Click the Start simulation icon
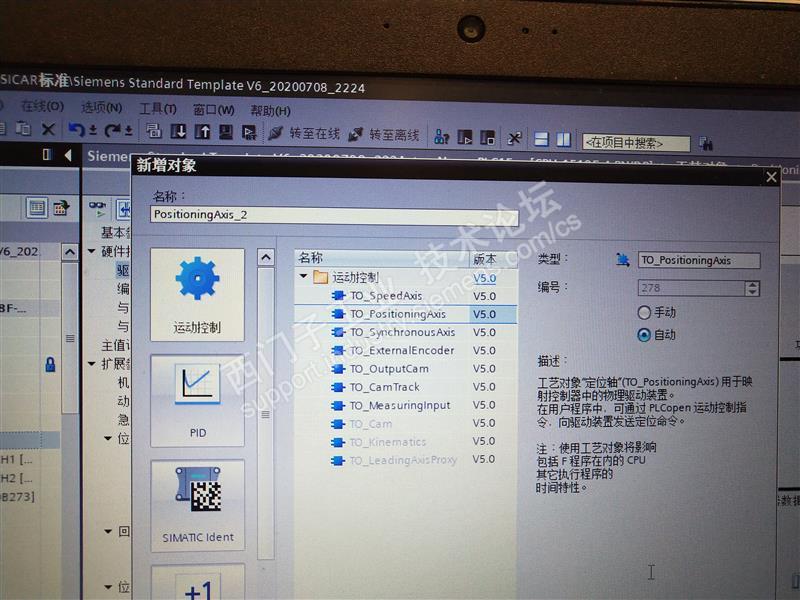 [226, 132]
